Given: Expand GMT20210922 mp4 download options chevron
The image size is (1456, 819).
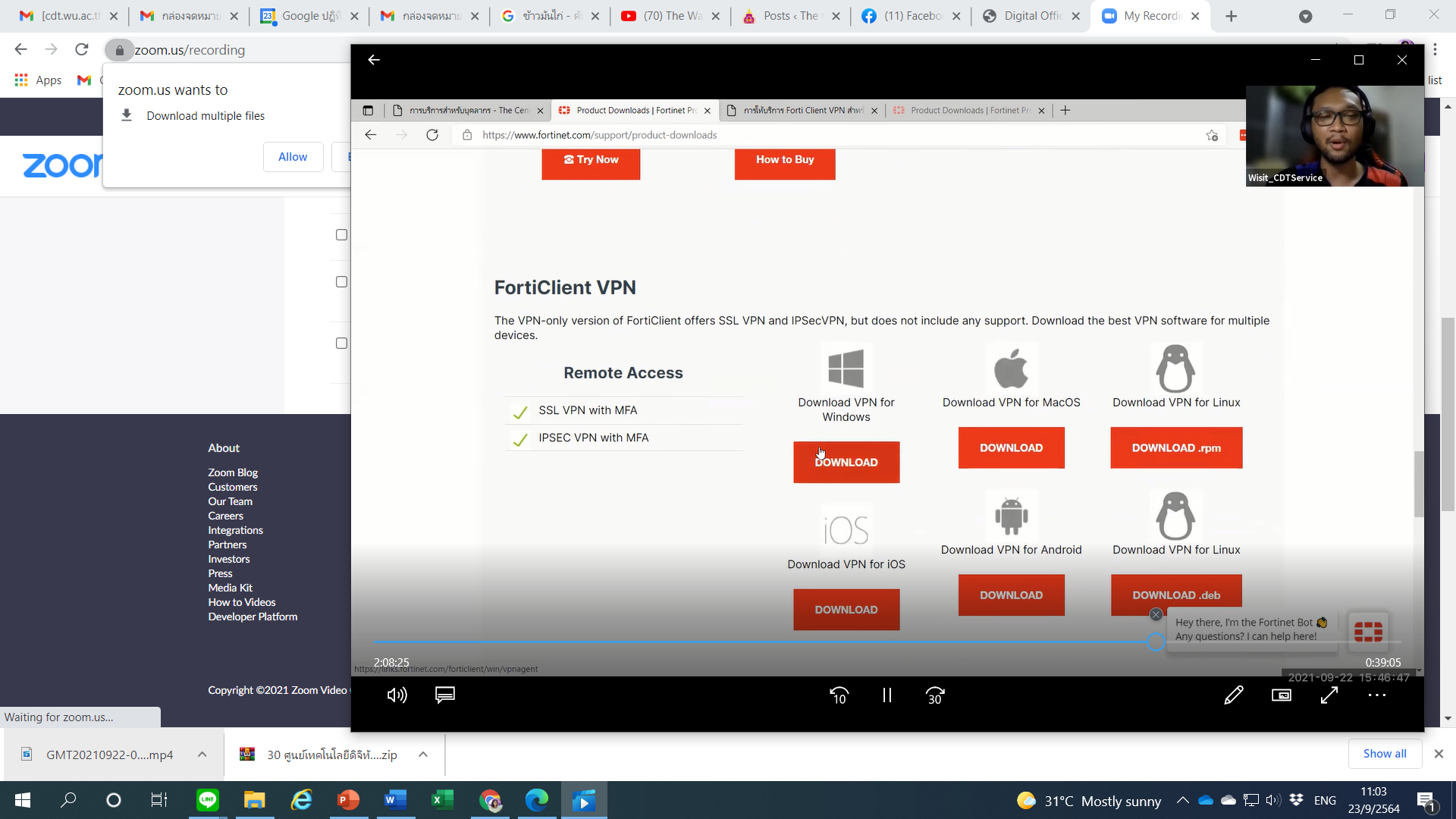Looking at the screenshot, I should point(202,755).
